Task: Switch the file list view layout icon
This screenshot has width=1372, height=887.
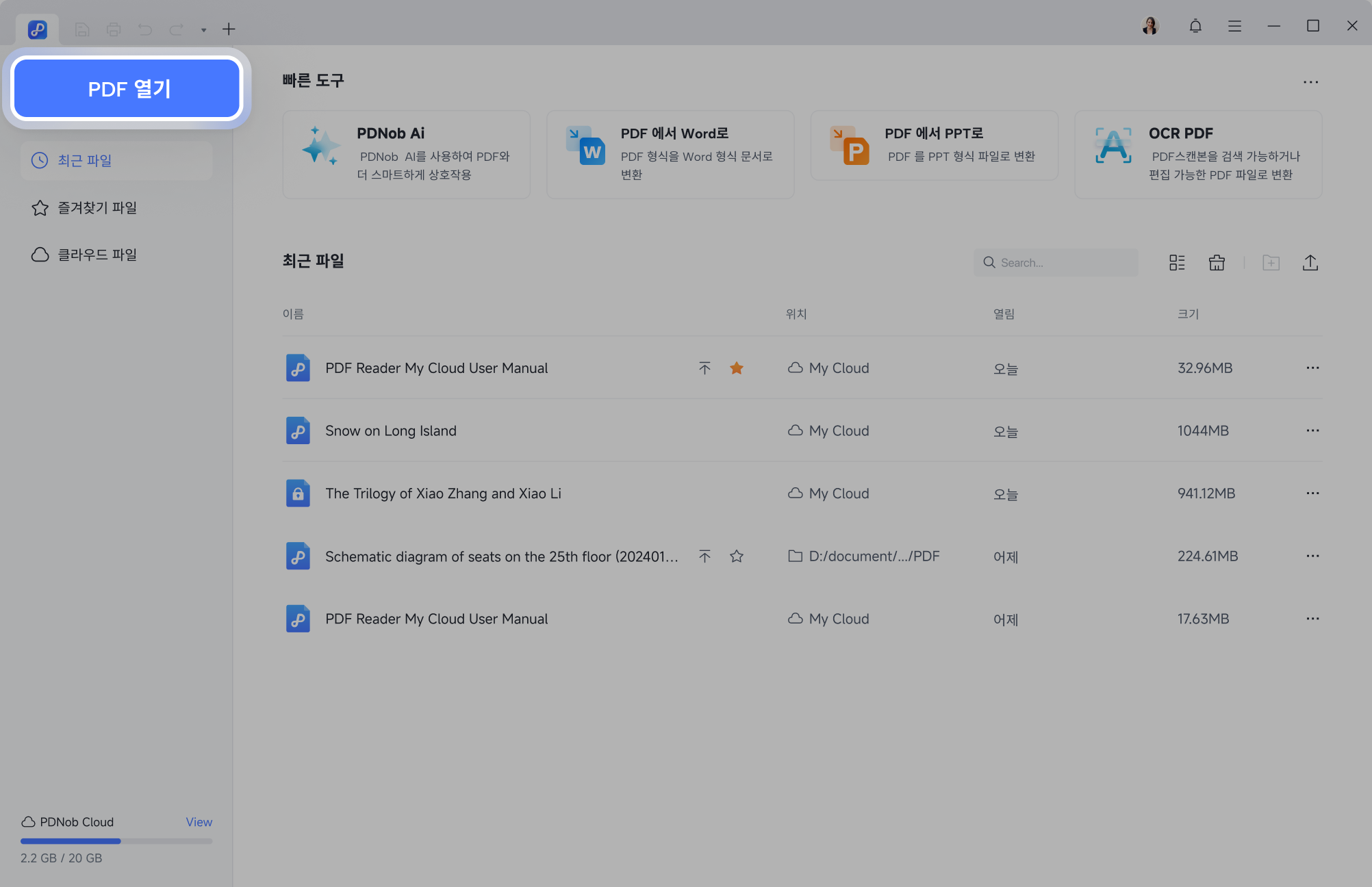Action: pyautogui.click(x=1177, y=263)
